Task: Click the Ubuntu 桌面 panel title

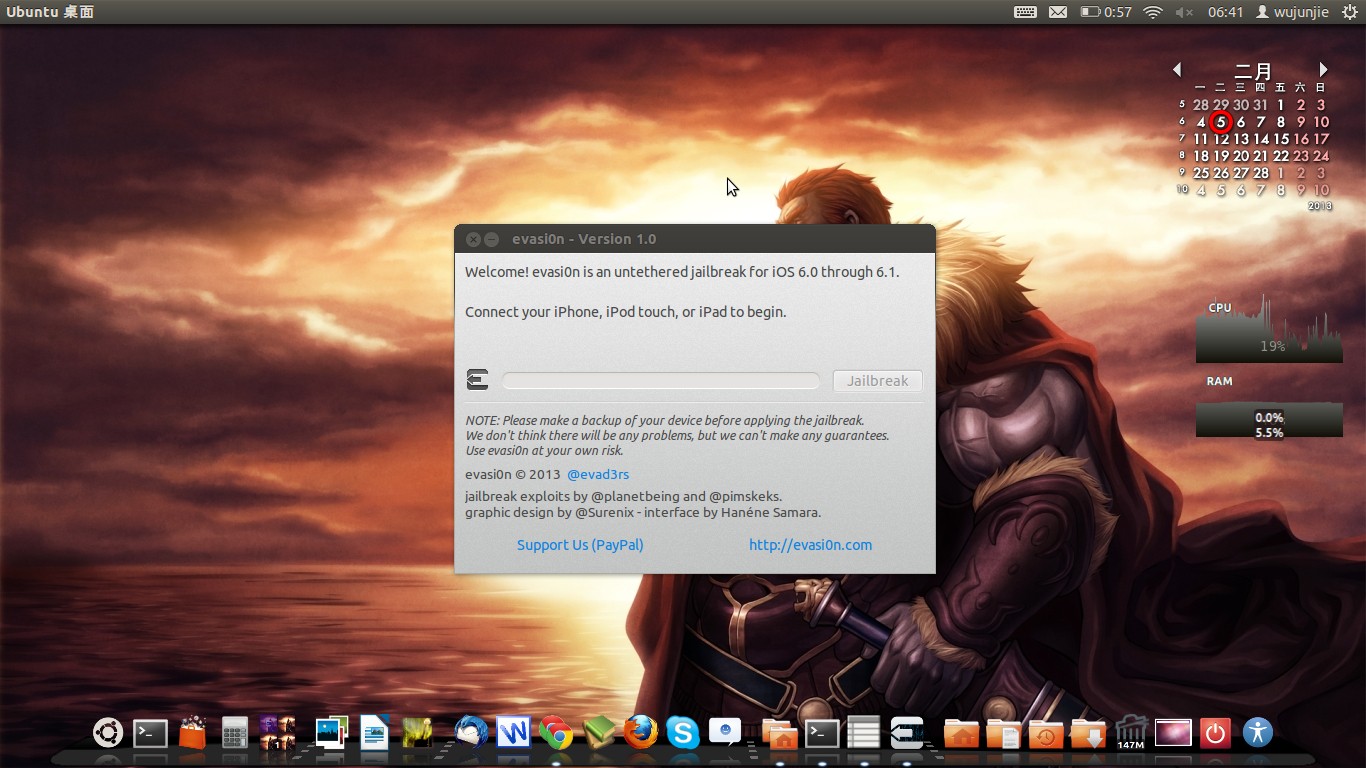Action: 50,12
